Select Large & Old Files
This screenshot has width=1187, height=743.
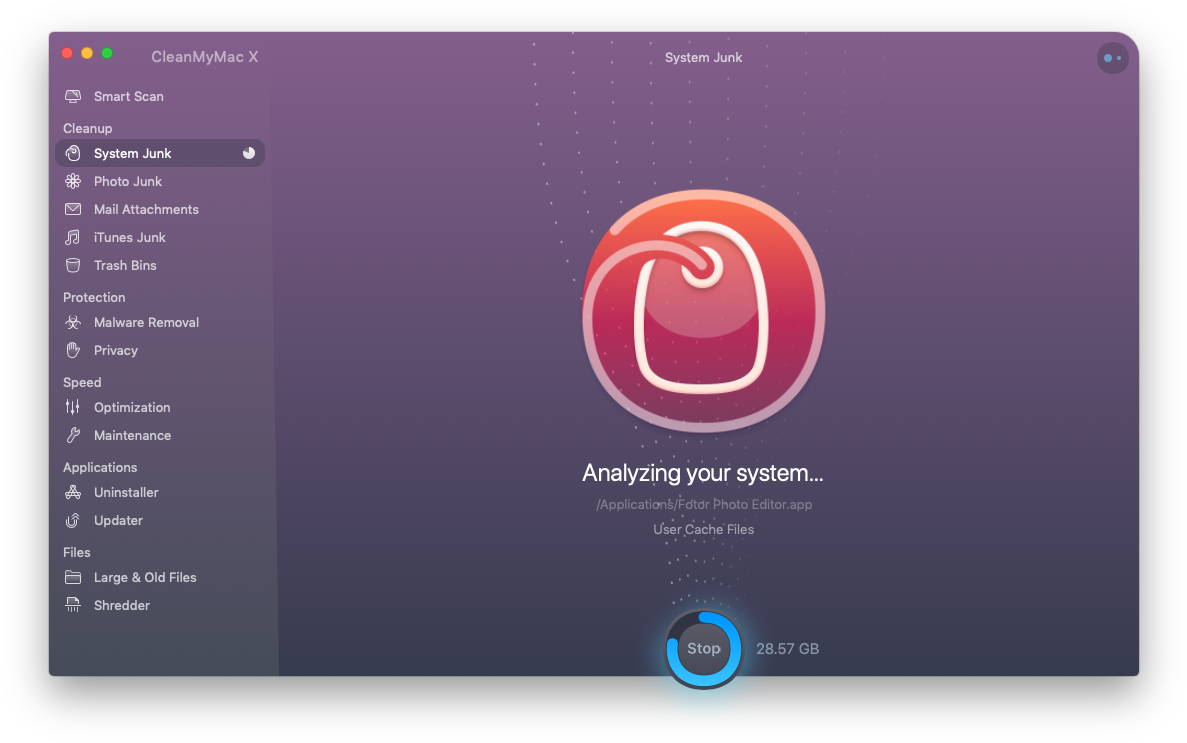[x=160, y=577]
